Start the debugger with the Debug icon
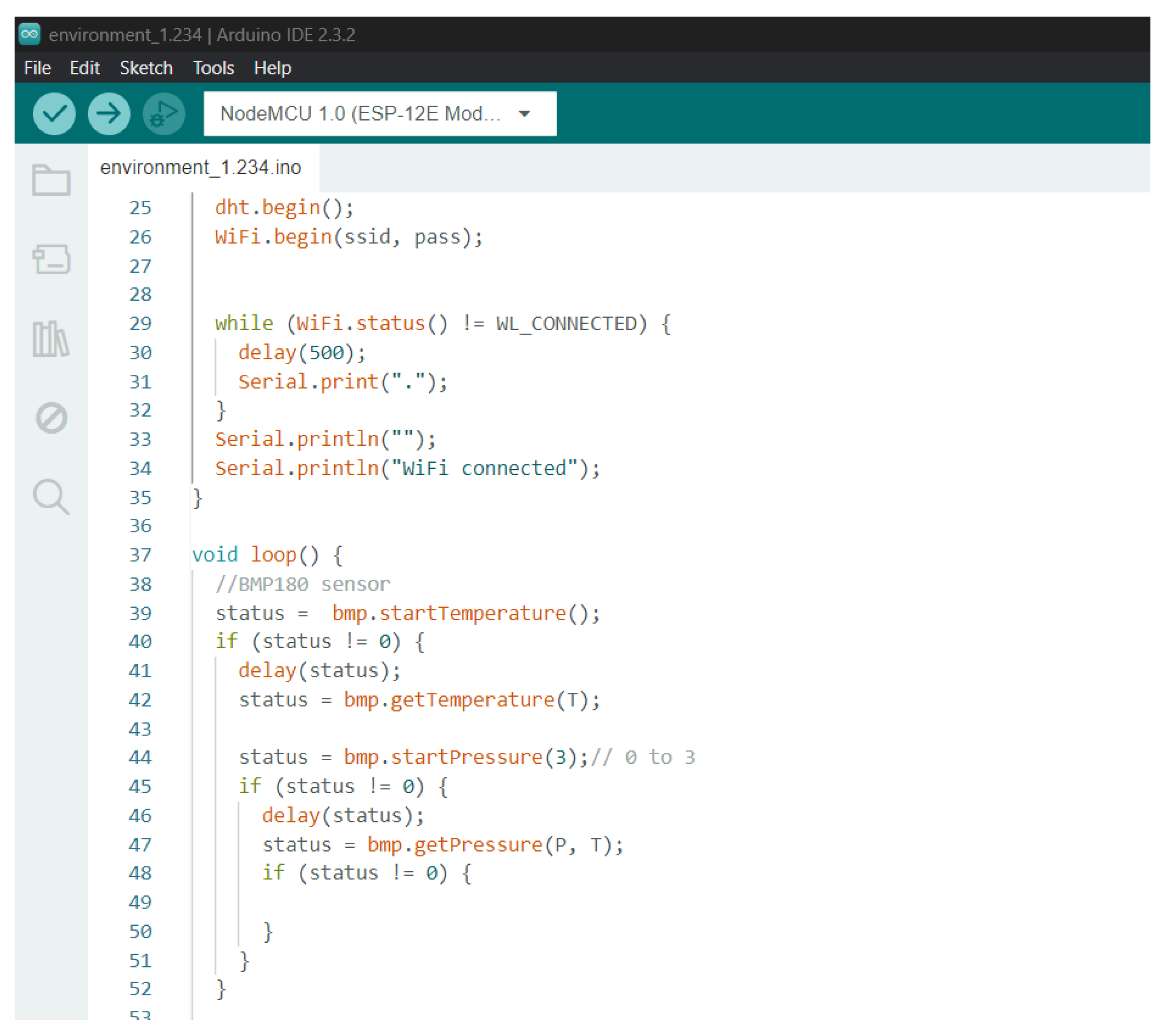This screenshot has width=1165, height=1036. coord(163,114)
